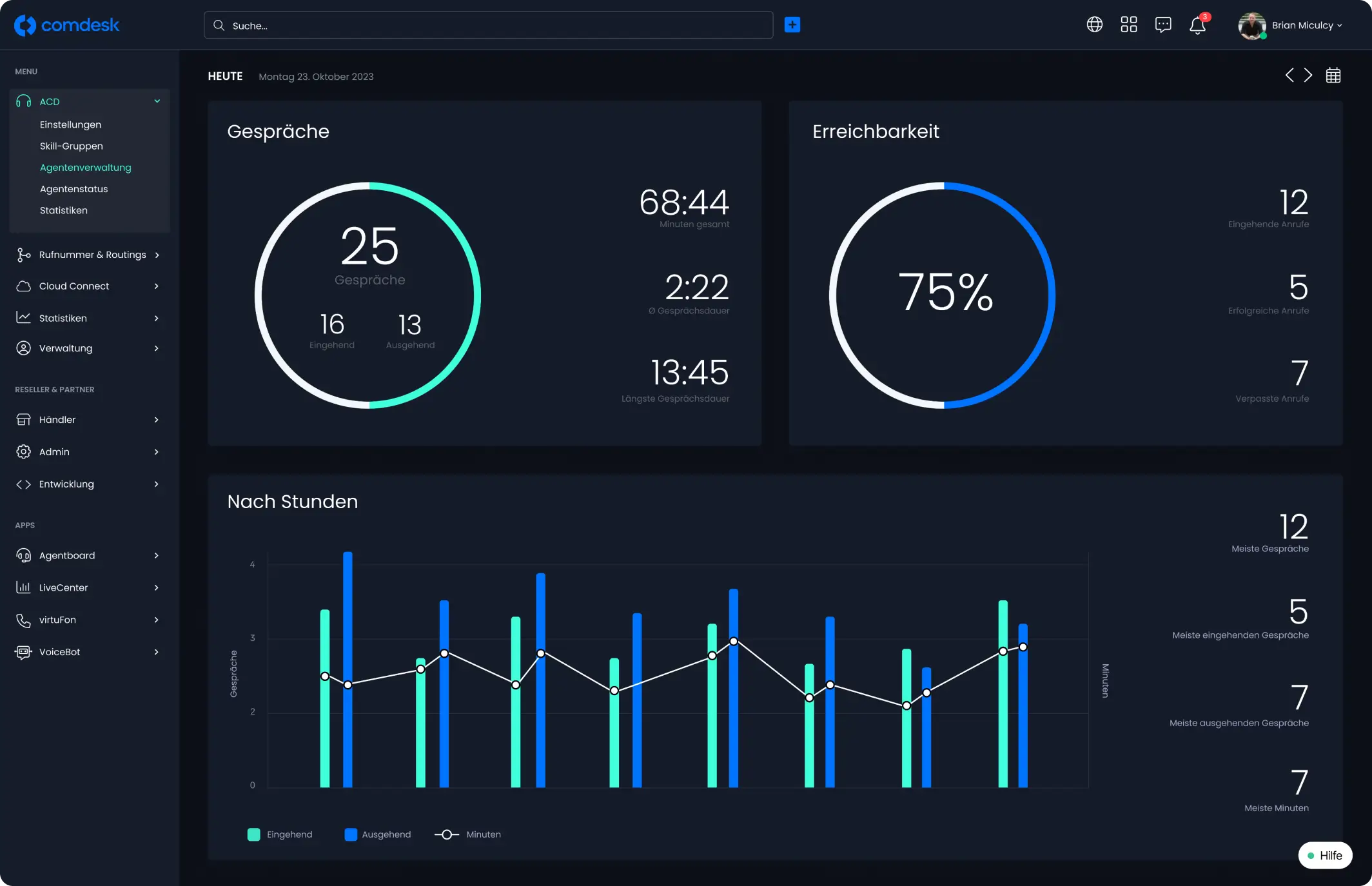Click the Entwicklung code brackets icon

[x=24, y=484]
